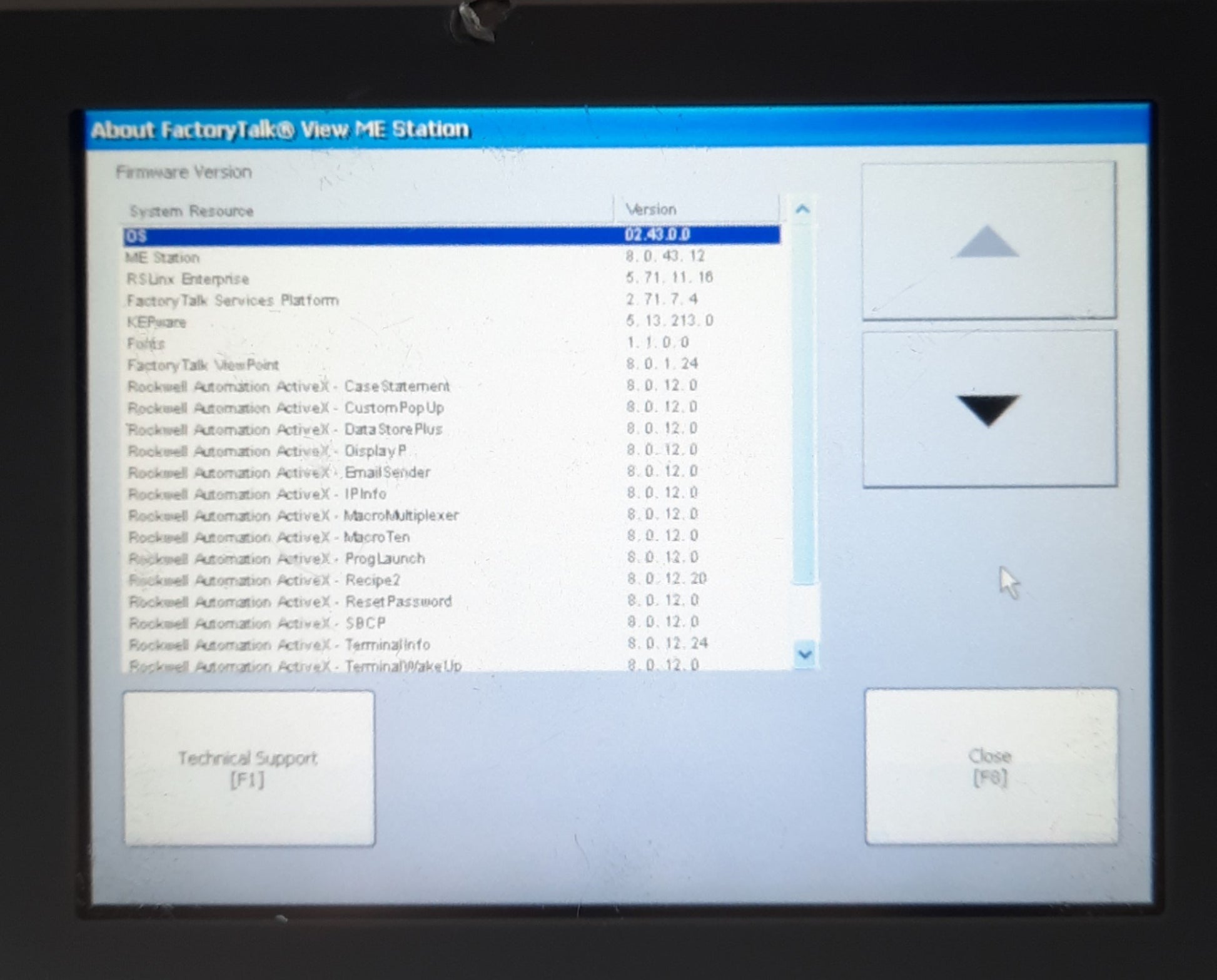Select the ME Station row
This screenshot has height=980, width=1217.
click(452, 257)
